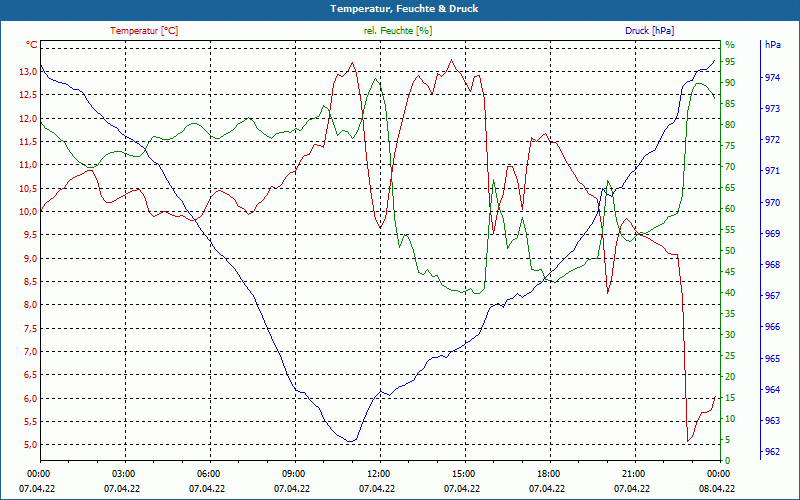This screenshot has width=800, height=500.
Task: Click the blue 966 pressure axis value
Action: [x=773, y=327]
